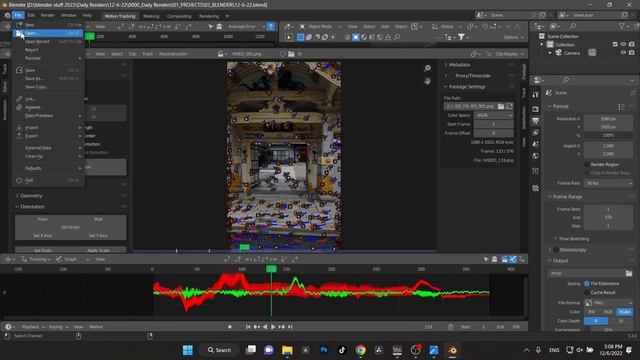Viewport: 640px width, 360px height.
Task: Open the Tool properties tab icon
Action: (536, 95)
